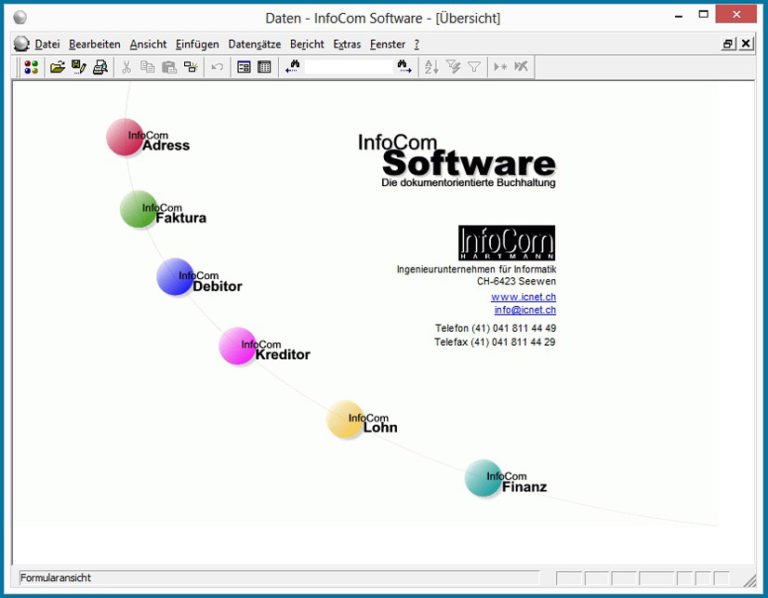The image size is (768, 598).
Task: Click the find next binoculars icon
Action: [x=404, y=67]
